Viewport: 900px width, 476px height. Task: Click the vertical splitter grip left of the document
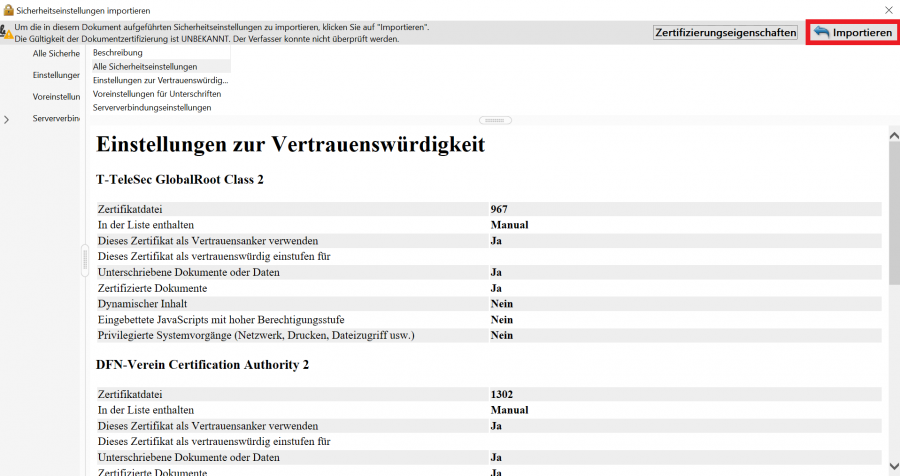(85, 260)
